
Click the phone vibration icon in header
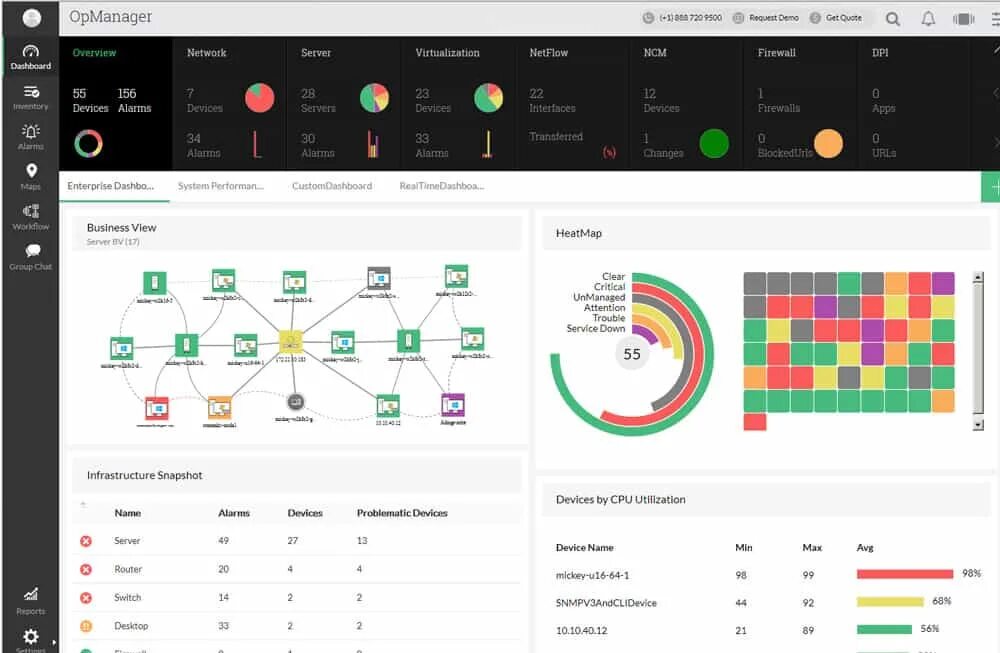click(x=964, y=19)
